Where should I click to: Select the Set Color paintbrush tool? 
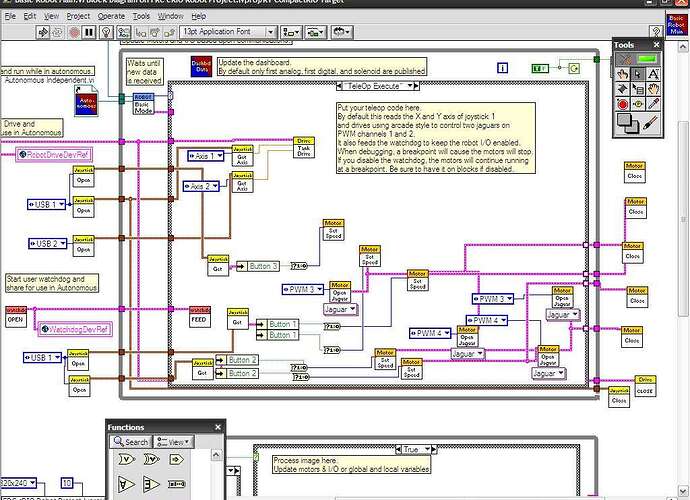[651, 123]
